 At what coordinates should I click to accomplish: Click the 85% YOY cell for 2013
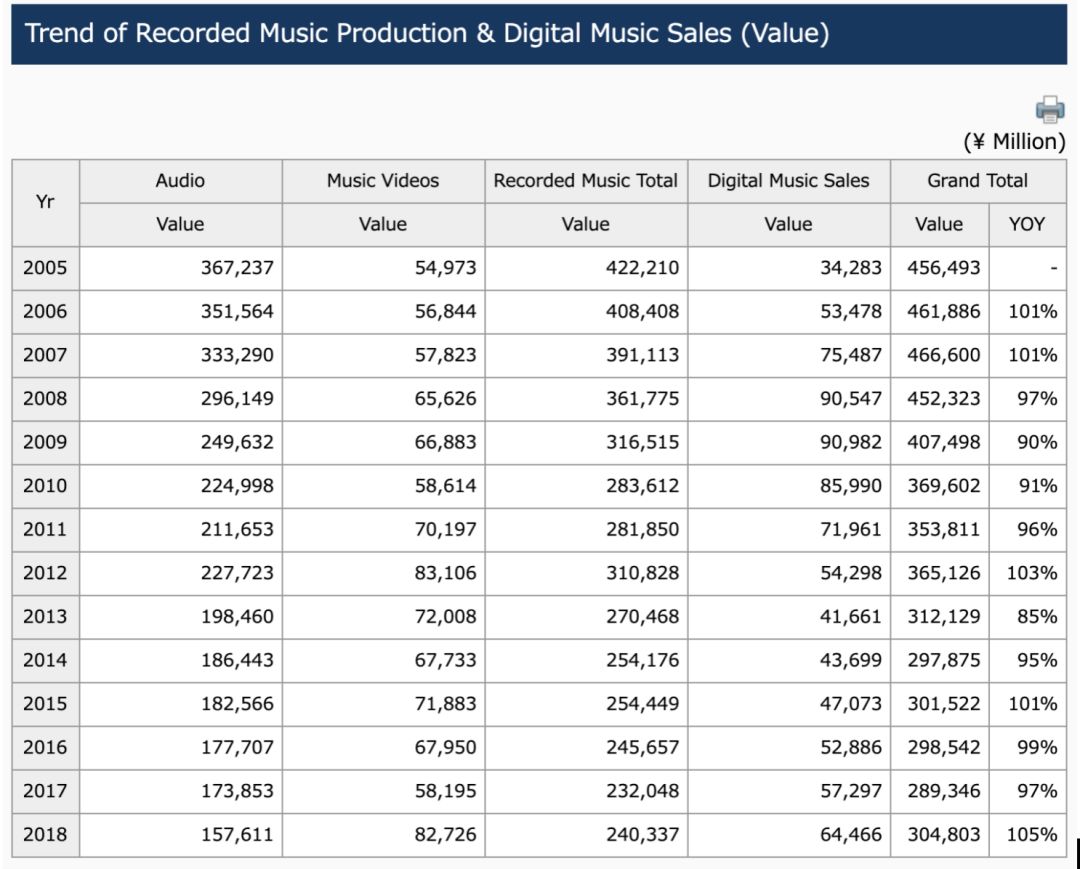click(1037, 617)
